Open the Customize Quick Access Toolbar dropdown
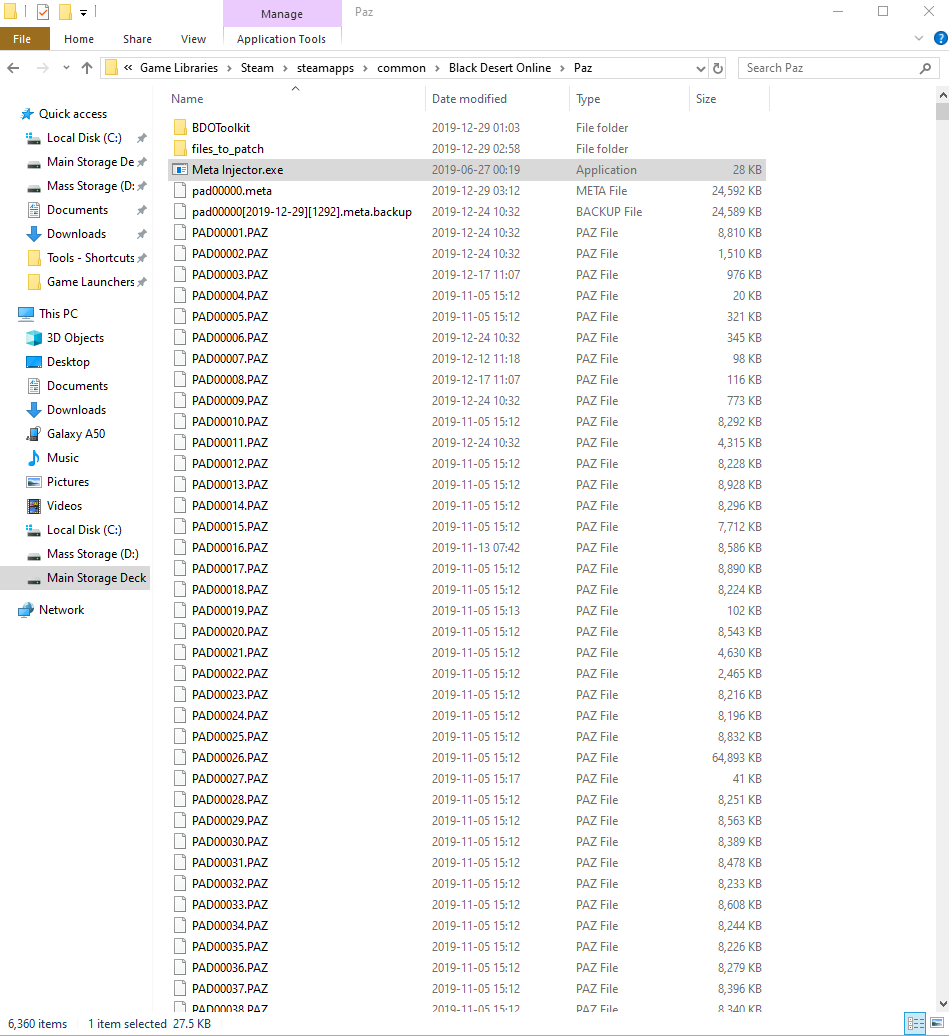This screenshot has width=949, height=1036. coord(83,13)
